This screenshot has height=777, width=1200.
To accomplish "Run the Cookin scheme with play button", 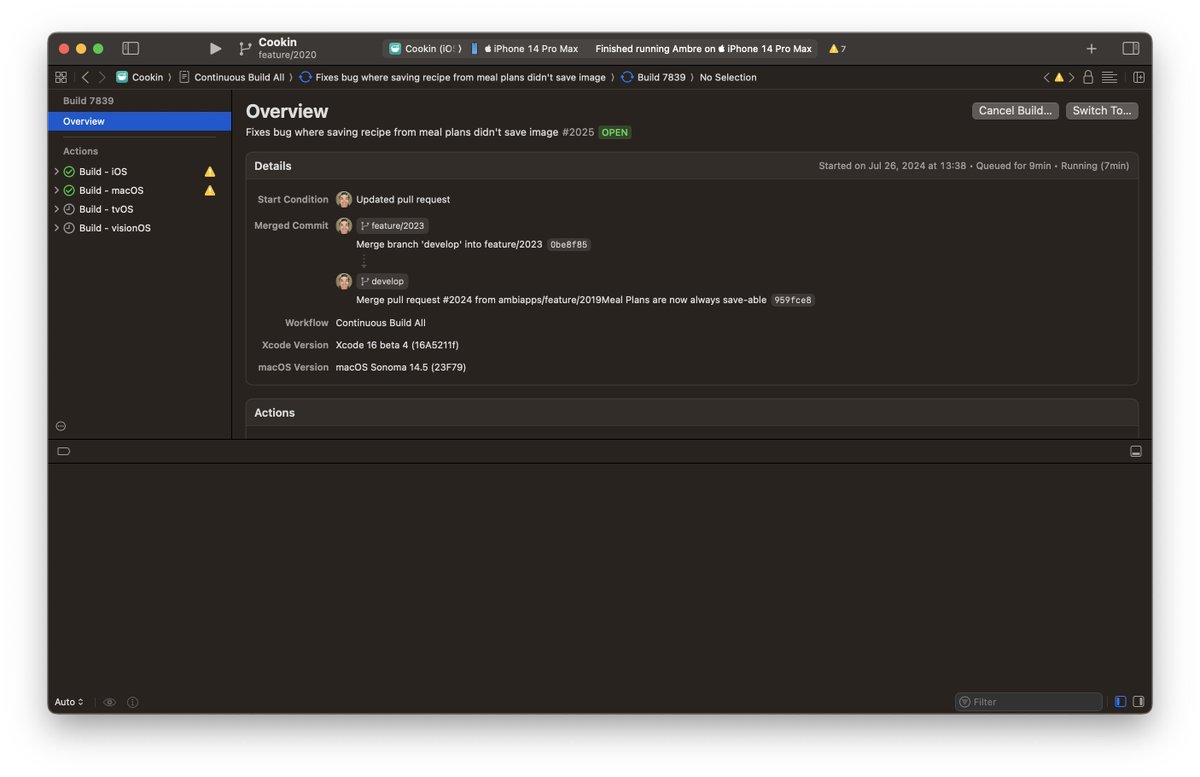I will click(x=215, y=48).
